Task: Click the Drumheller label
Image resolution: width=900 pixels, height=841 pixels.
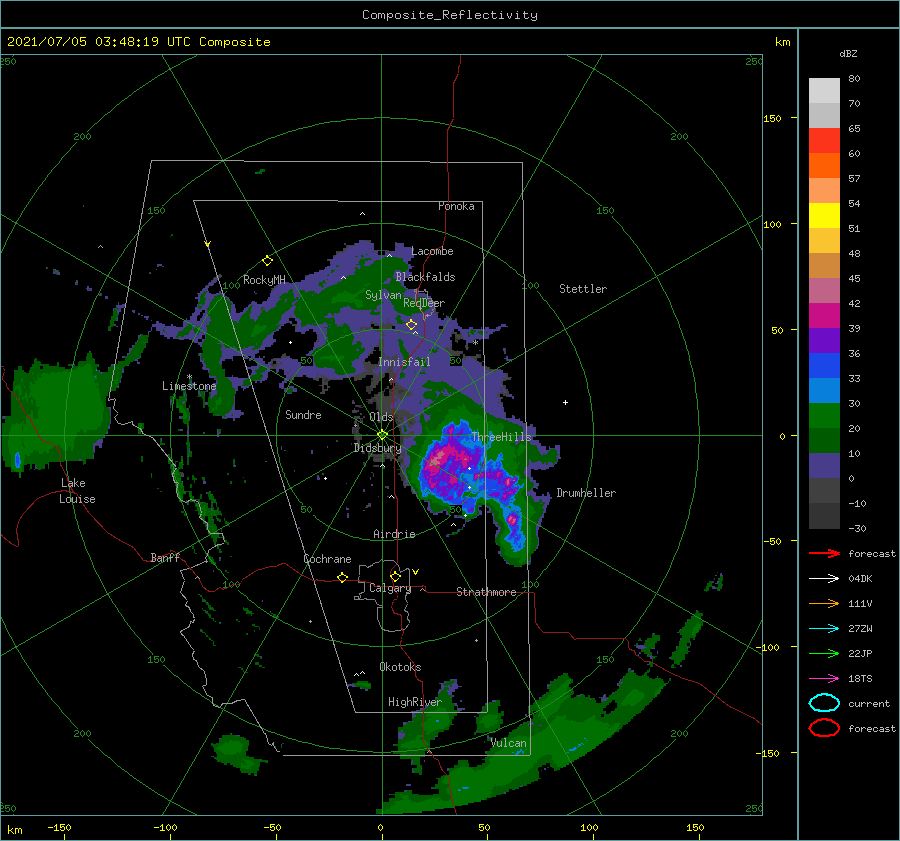Action: click(586, 493)
